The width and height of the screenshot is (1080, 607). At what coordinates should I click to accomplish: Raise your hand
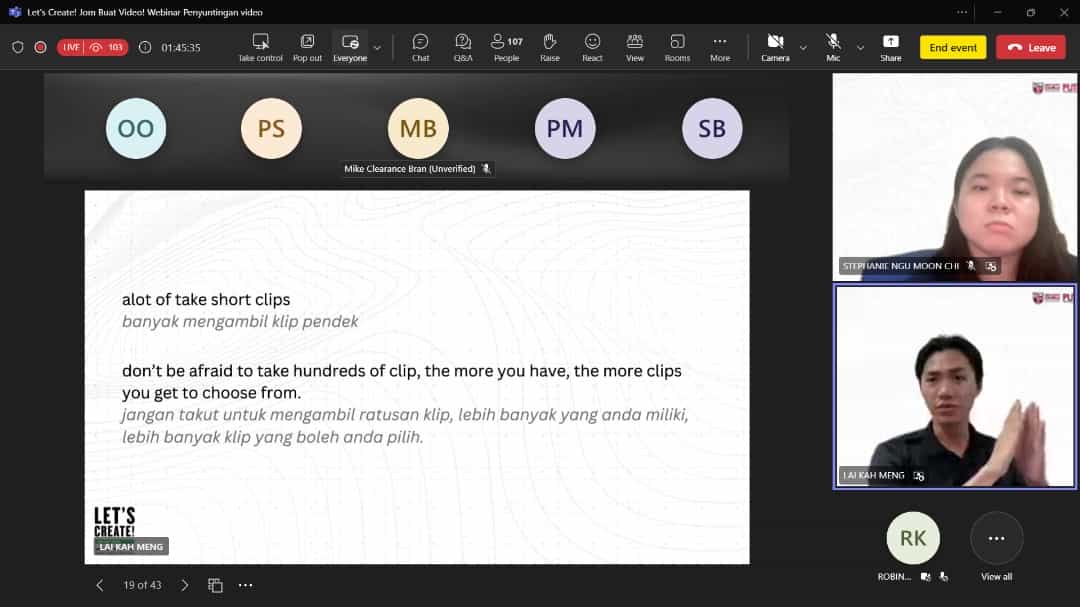click(549, 46)
